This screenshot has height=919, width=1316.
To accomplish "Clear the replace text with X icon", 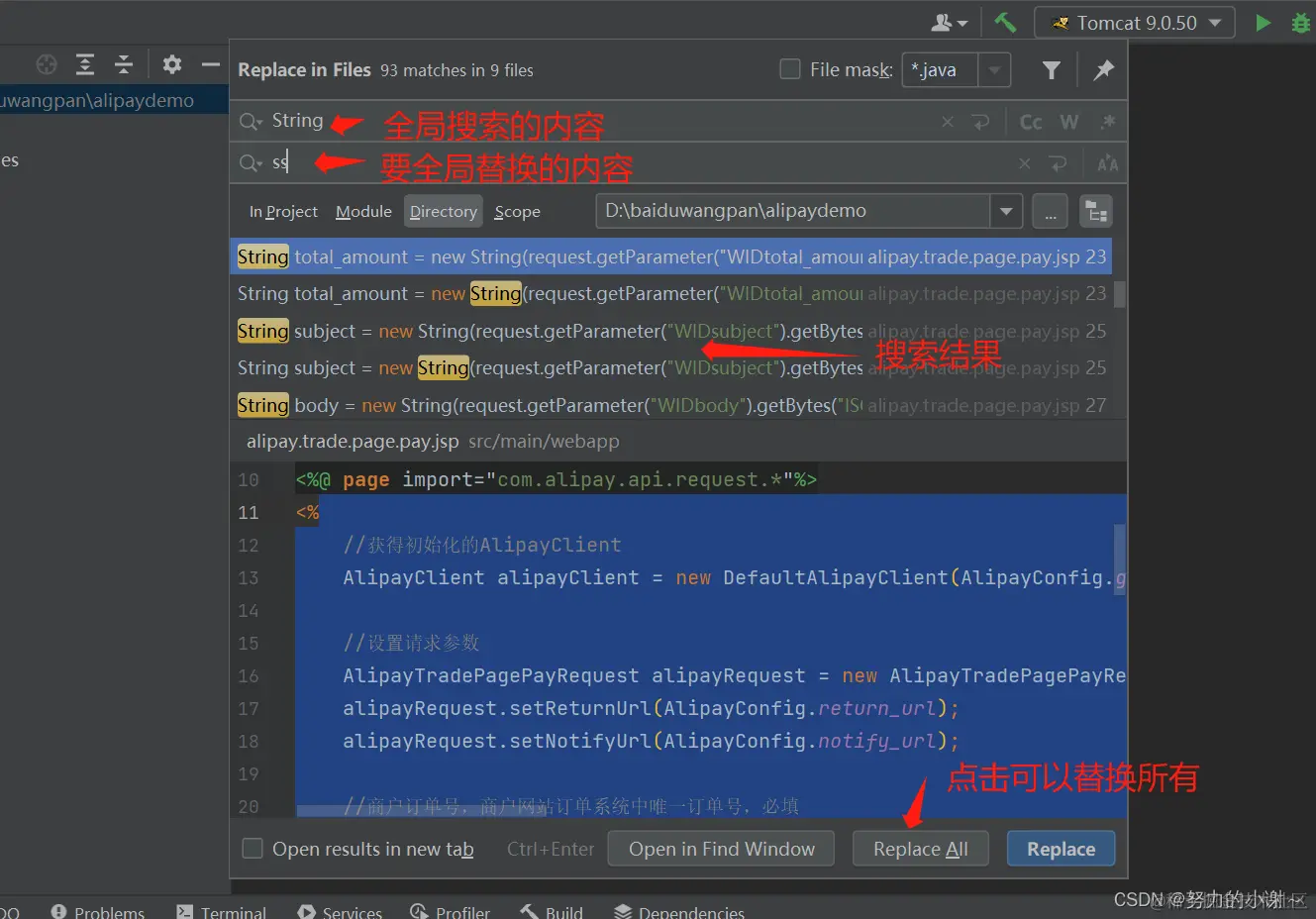I will click(x=1025, y=163).
